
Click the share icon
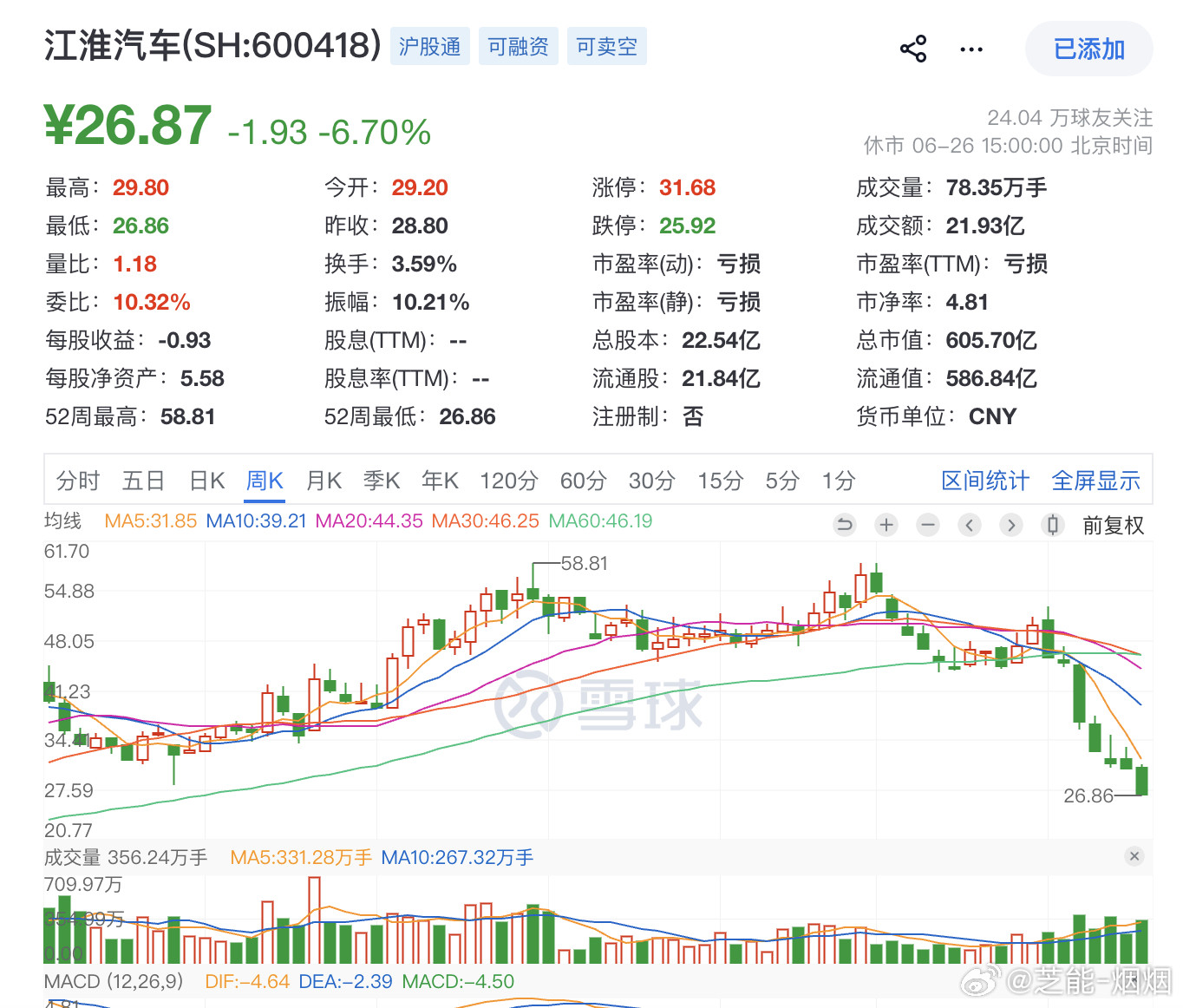(x=913, y=49)
